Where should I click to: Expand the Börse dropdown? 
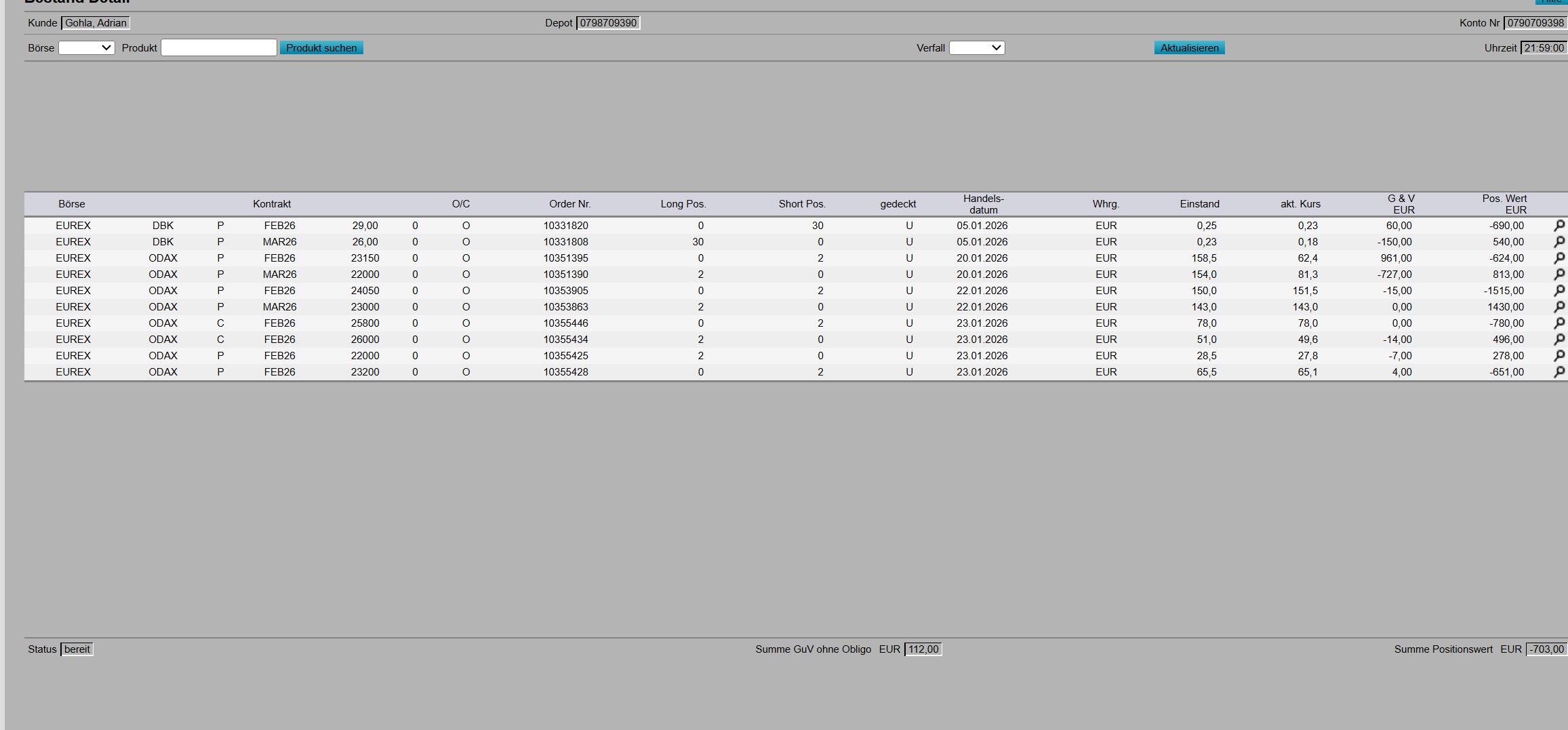(x=86, y=47)
